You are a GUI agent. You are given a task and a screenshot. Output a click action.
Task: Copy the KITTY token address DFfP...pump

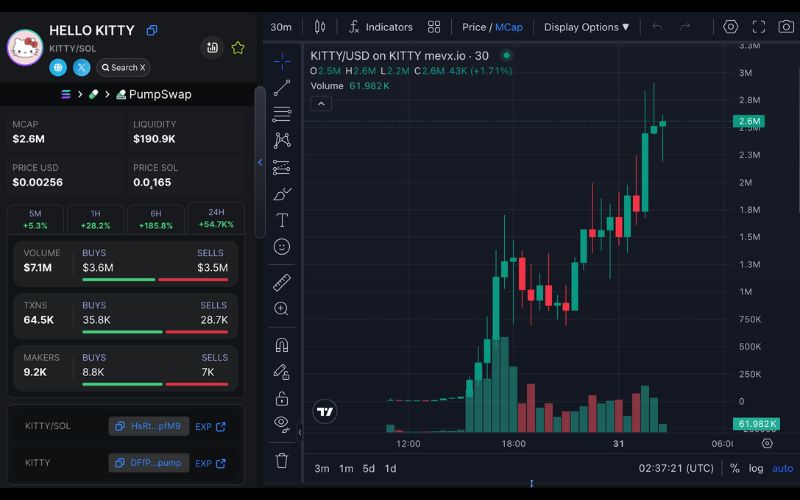(149, 463)
